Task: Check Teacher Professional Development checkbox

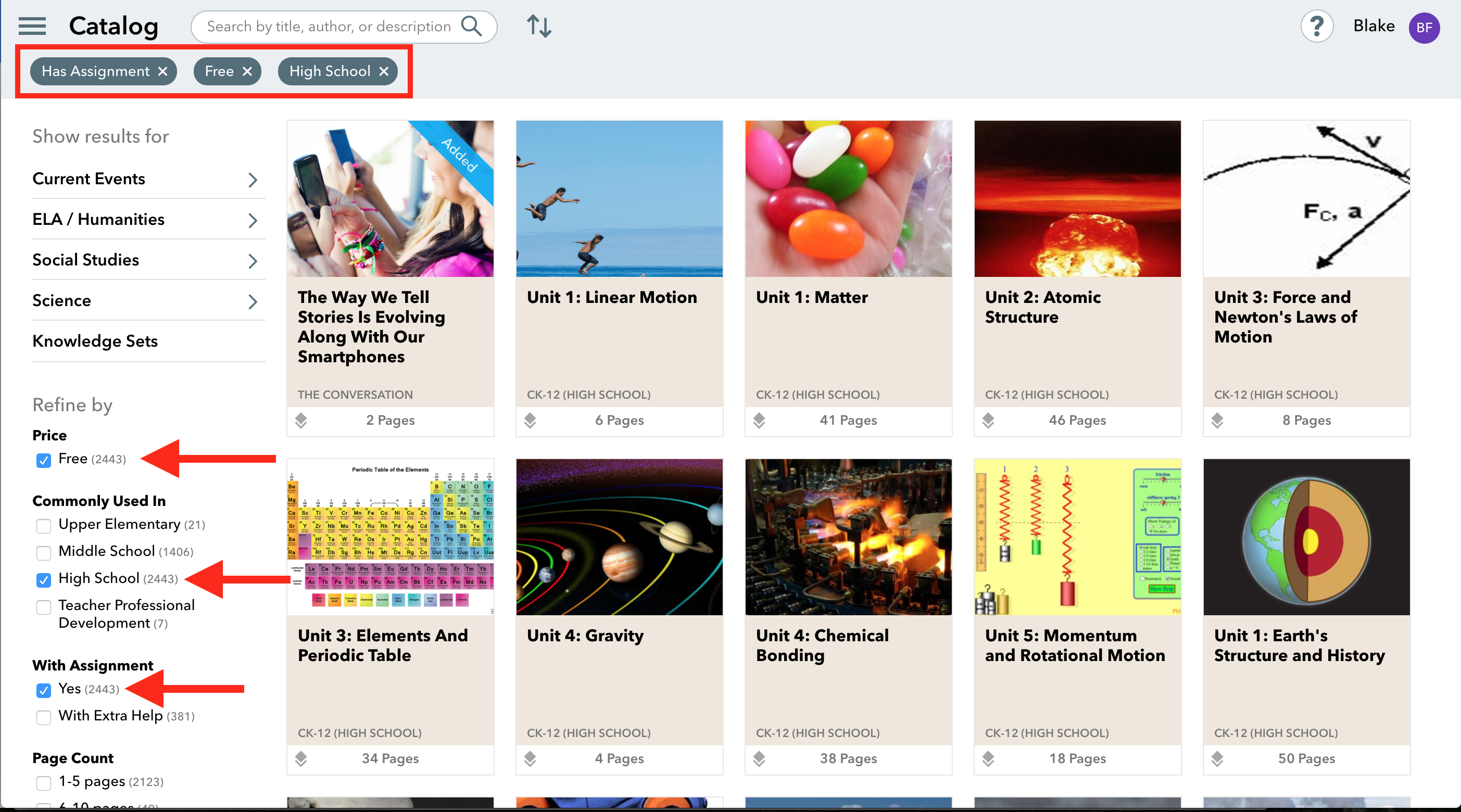Action: (x=44, y=607)
